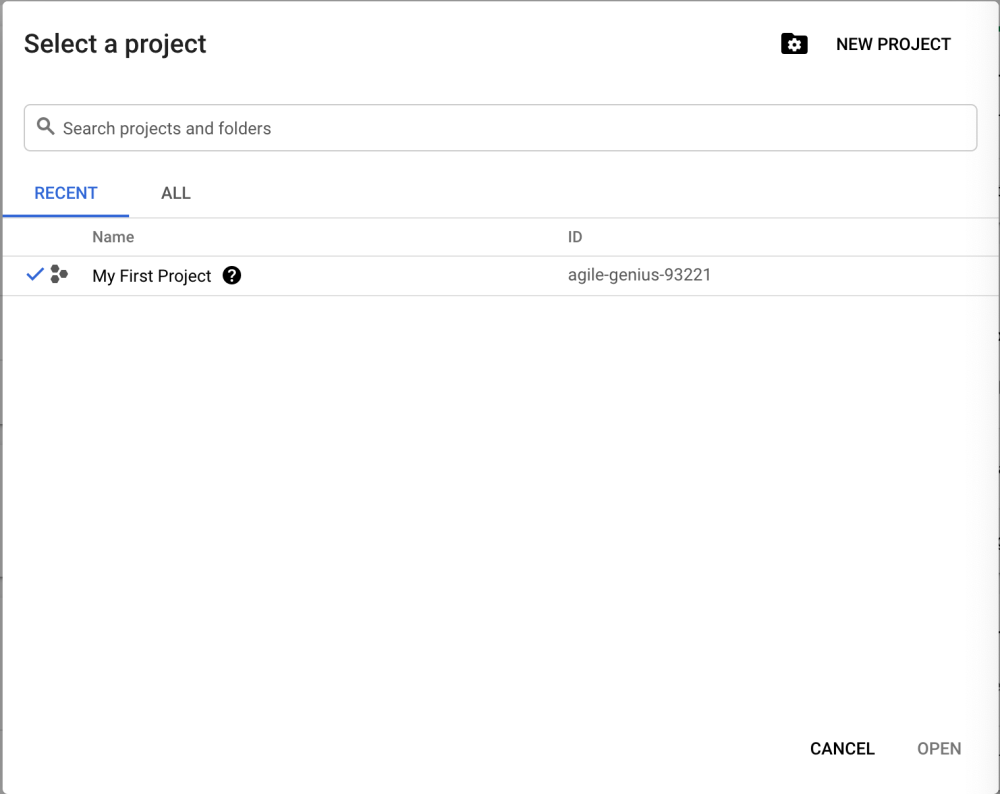Click the ID column header

point(575,237)
